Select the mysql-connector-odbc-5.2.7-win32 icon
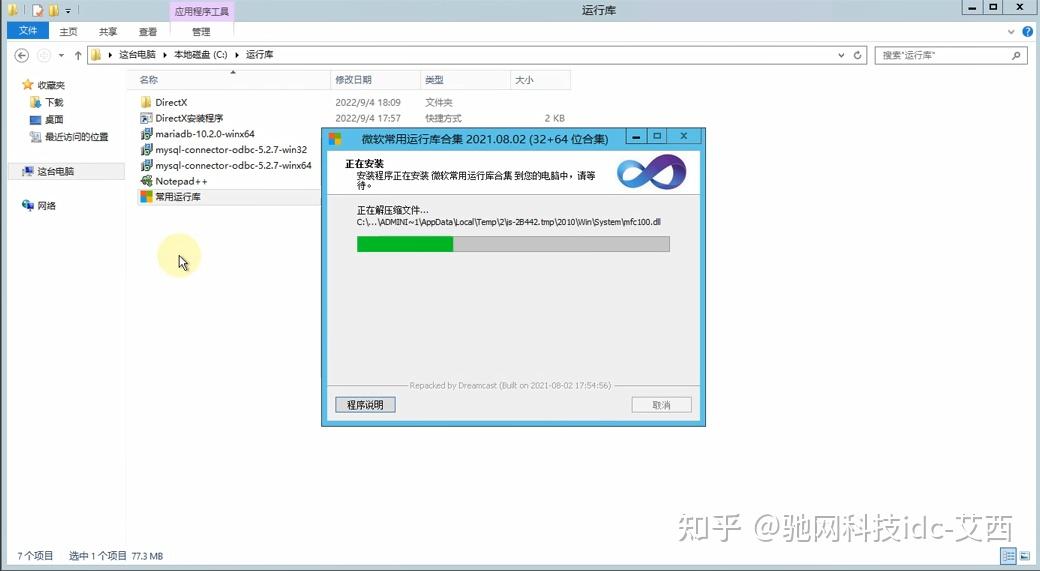1040x571 pixels. click(147, 150)
